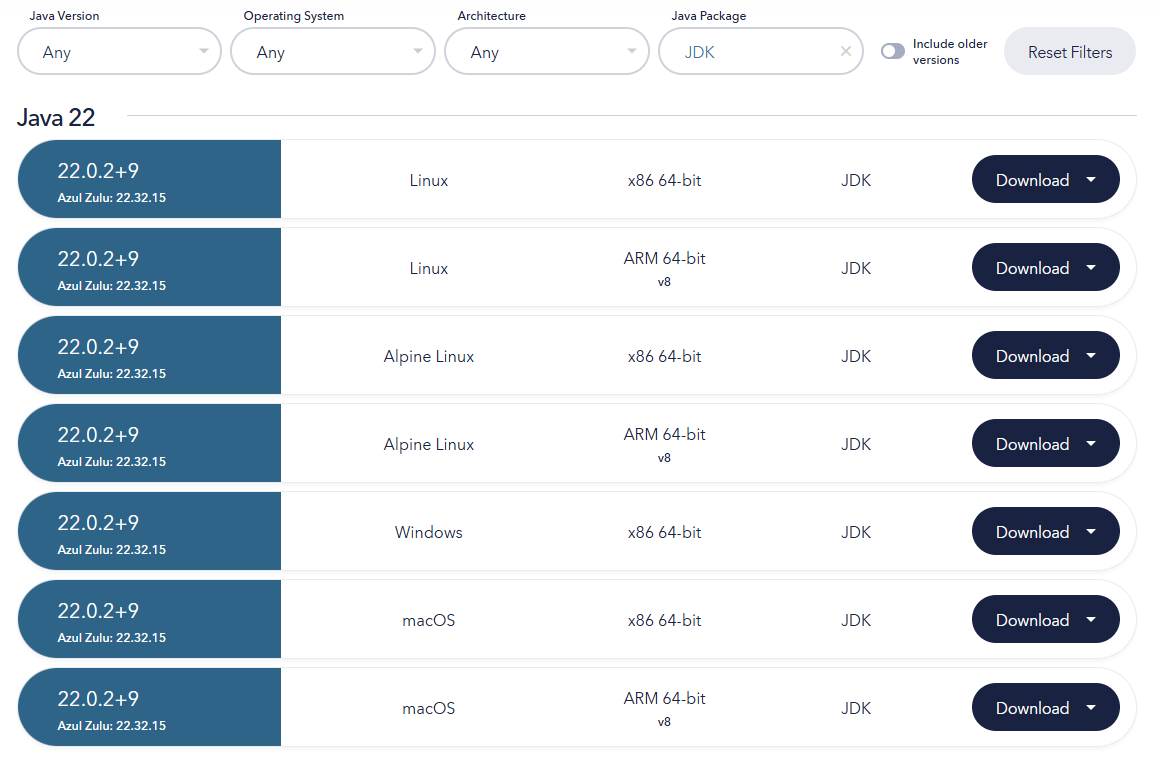Expand download options arrow for Alpine Linux x86
Image resolution: width=1158 pixels, height=770 pixels.
1091,355
